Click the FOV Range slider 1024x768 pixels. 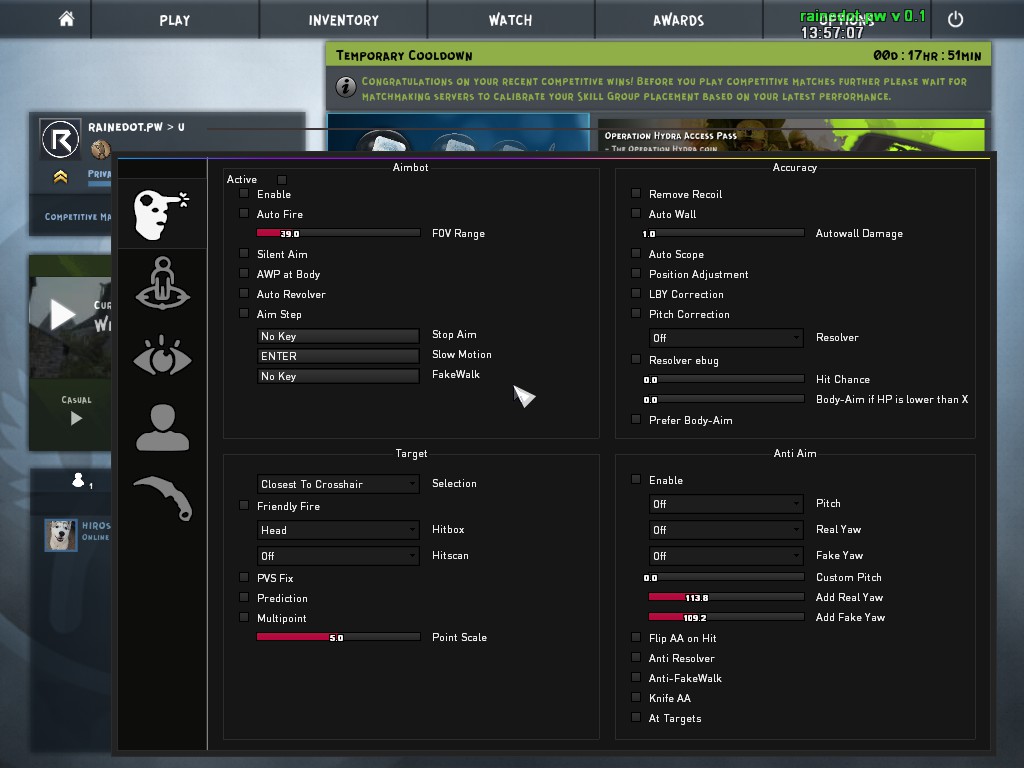click(x=338, y=233)
